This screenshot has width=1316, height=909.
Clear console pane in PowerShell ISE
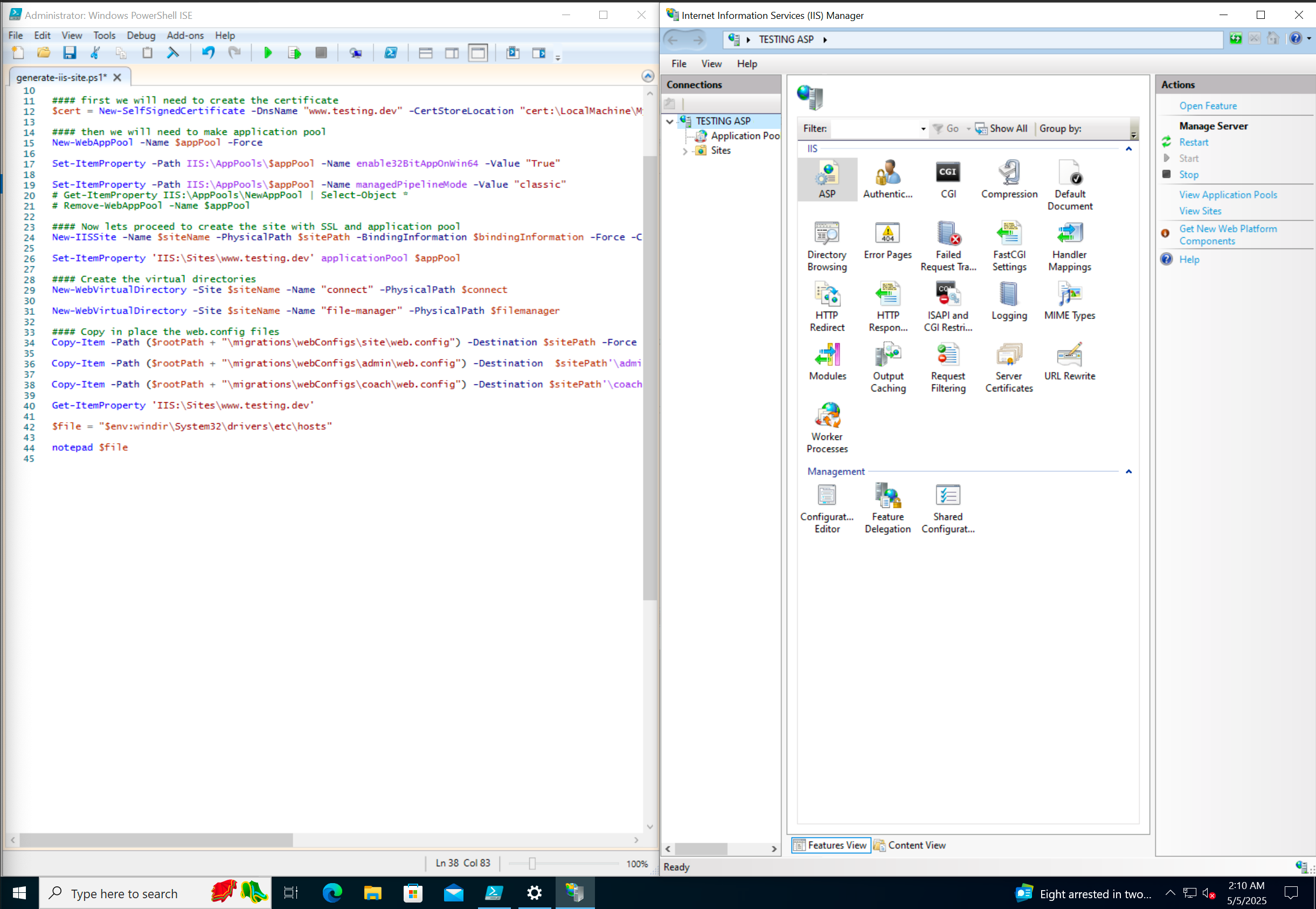[x=173, y=53]
